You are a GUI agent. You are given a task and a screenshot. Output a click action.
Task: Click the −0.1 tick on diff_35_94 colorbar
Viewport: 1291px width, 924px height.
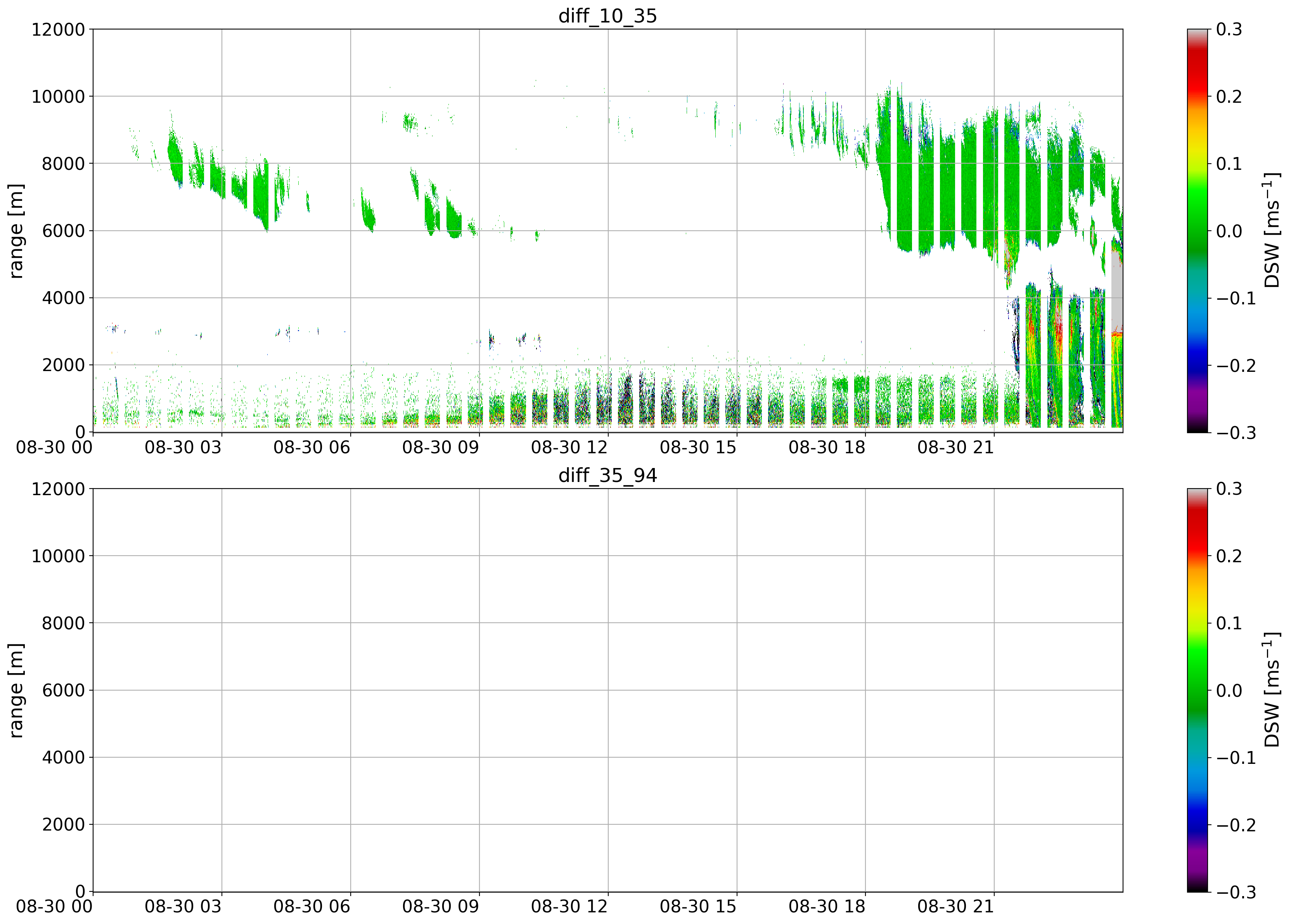(x=1236, y=757)
